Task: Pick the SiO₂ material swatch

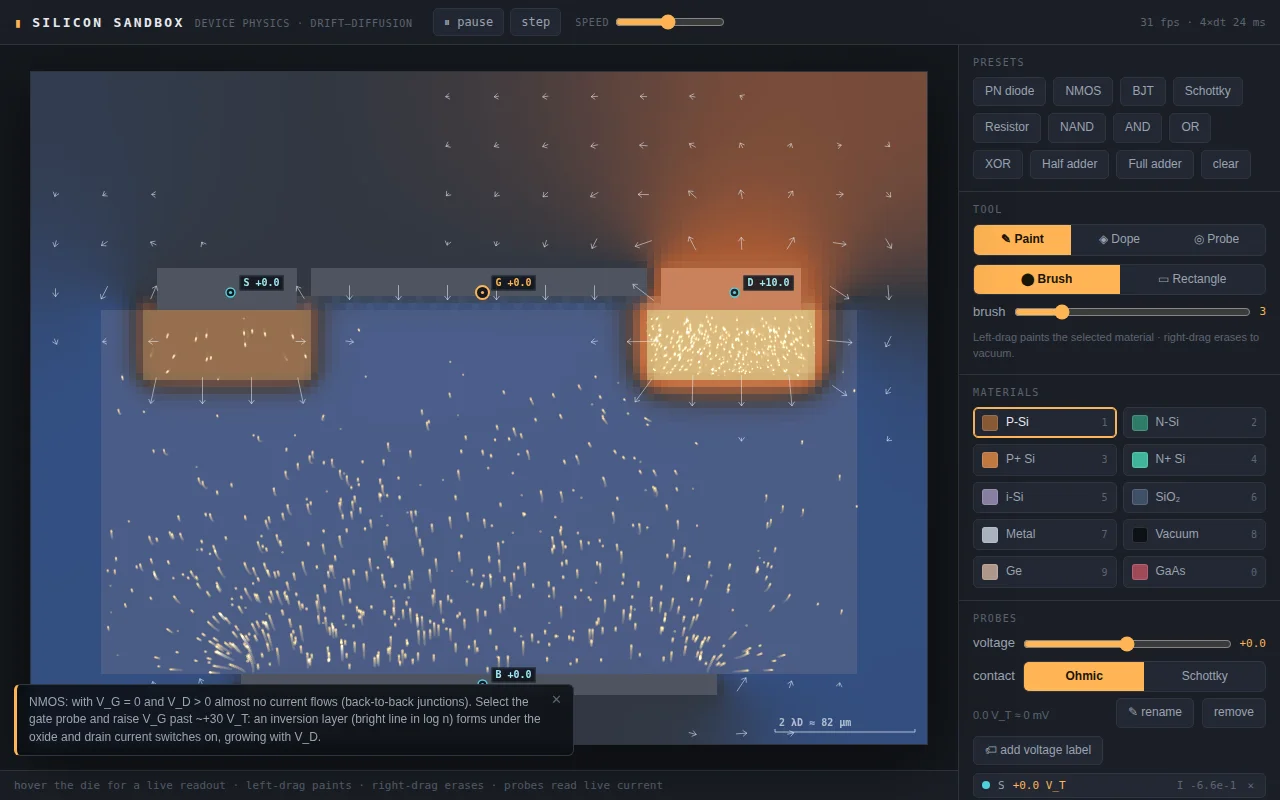Action: [x=1194, y=497]
